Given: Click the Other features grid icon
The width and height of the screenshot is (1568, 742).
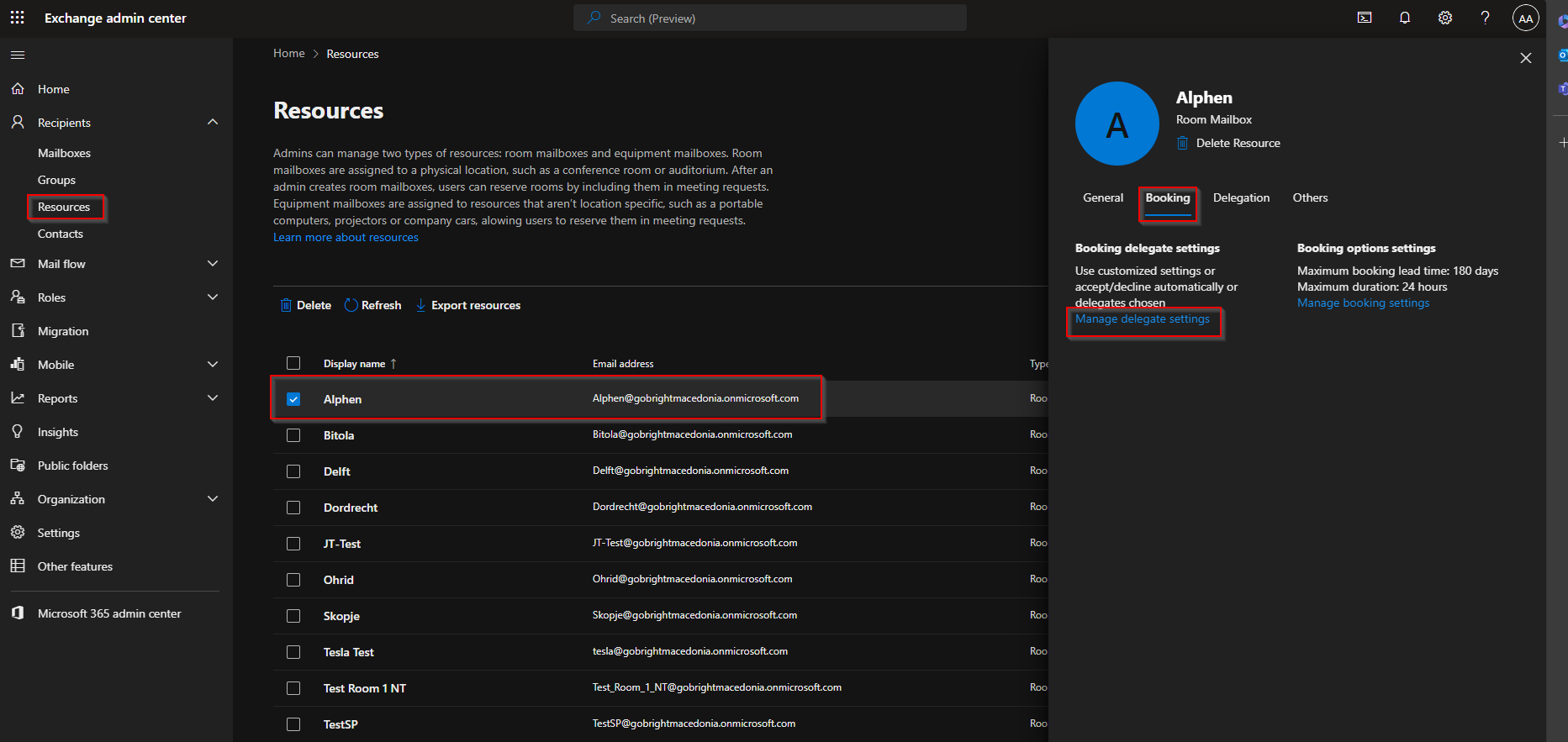Looking at the screenshot, I should (x=18, y=566).
